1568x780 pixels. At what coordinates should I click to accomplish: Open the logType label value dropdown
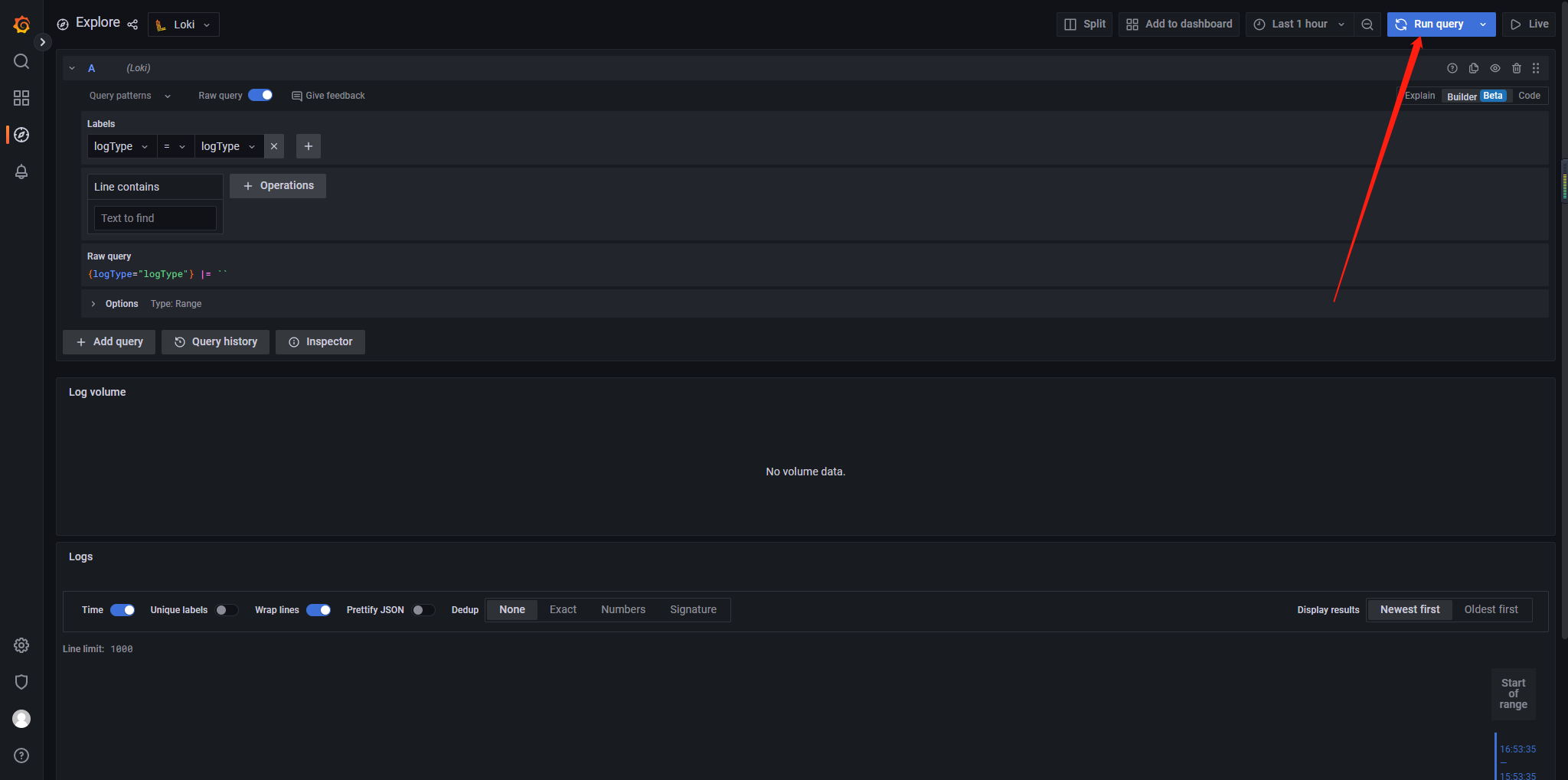[x=229, y=146]
